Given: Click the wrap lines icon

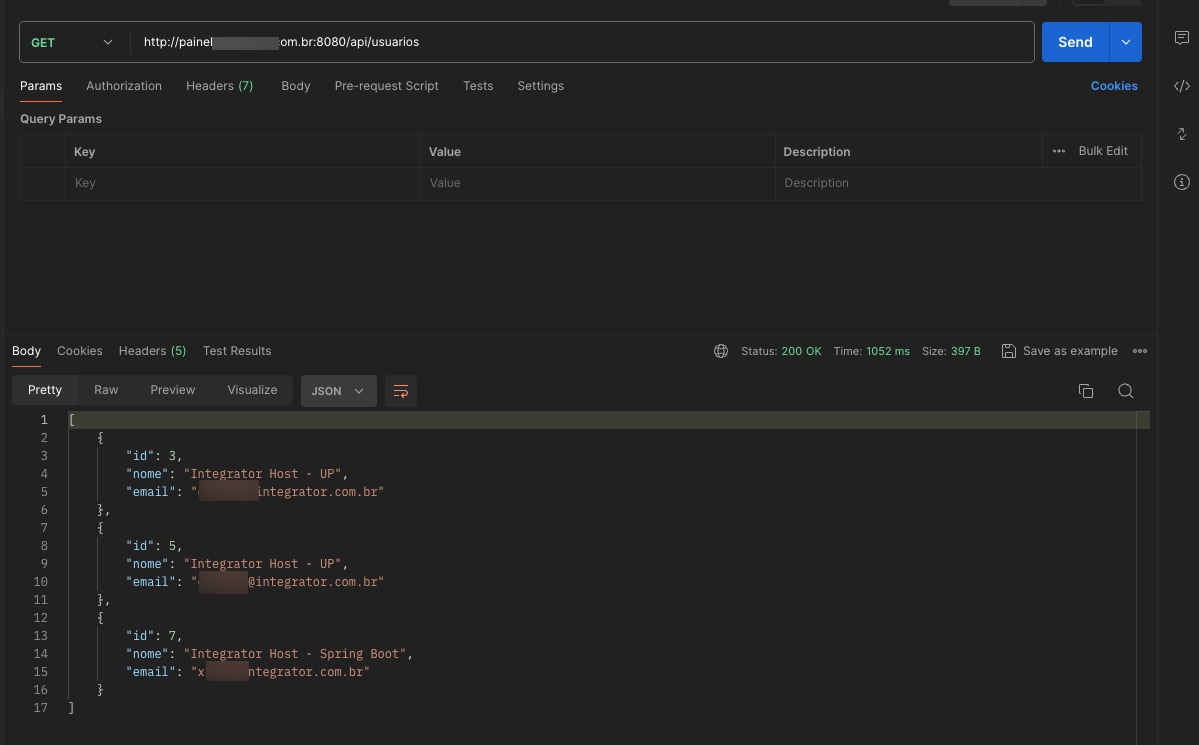Looking at the screenshot, I should coord(401,391).
